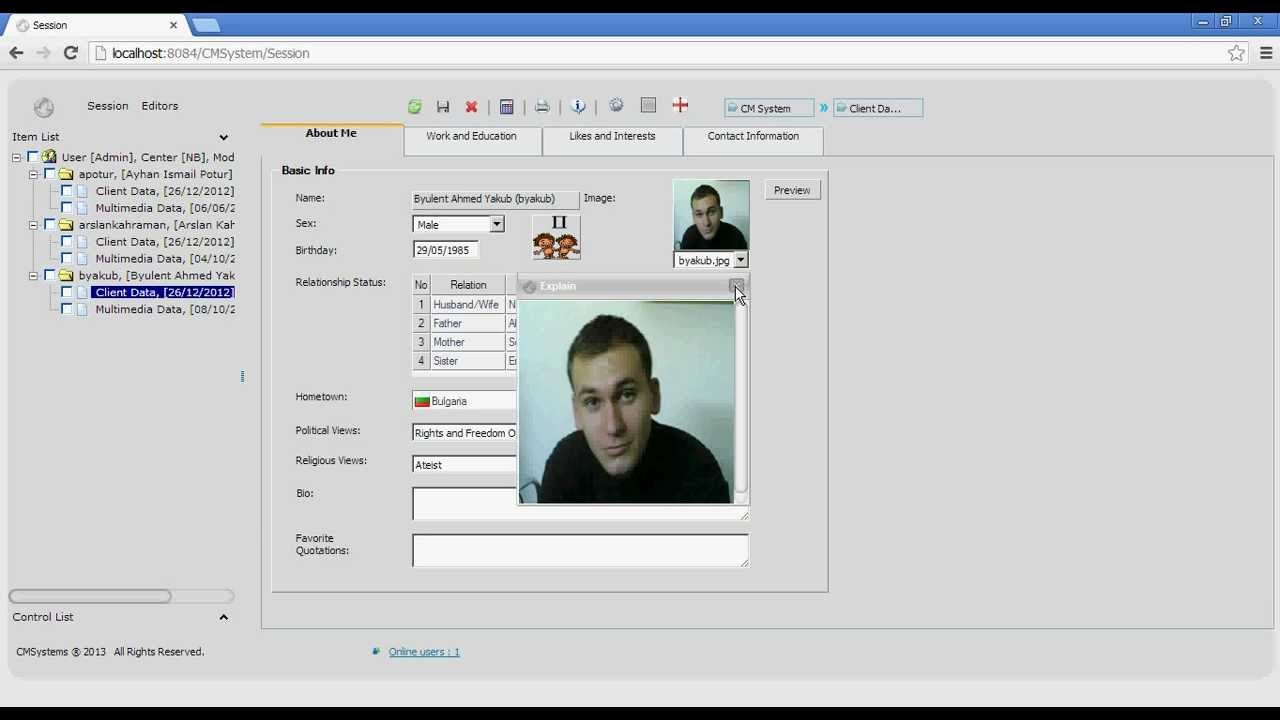Collapse the Item List panel chevron
1280x720 pixels.
223,137
